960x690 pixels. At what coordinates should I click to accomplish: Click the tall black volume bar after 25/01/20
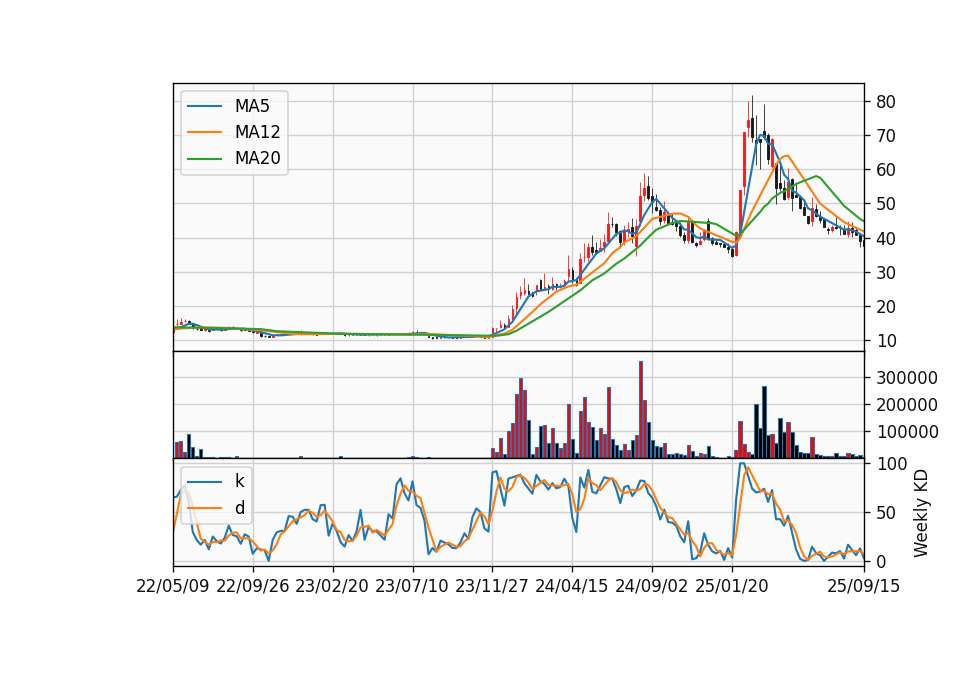pyautogui.click(x=764, y=422)
